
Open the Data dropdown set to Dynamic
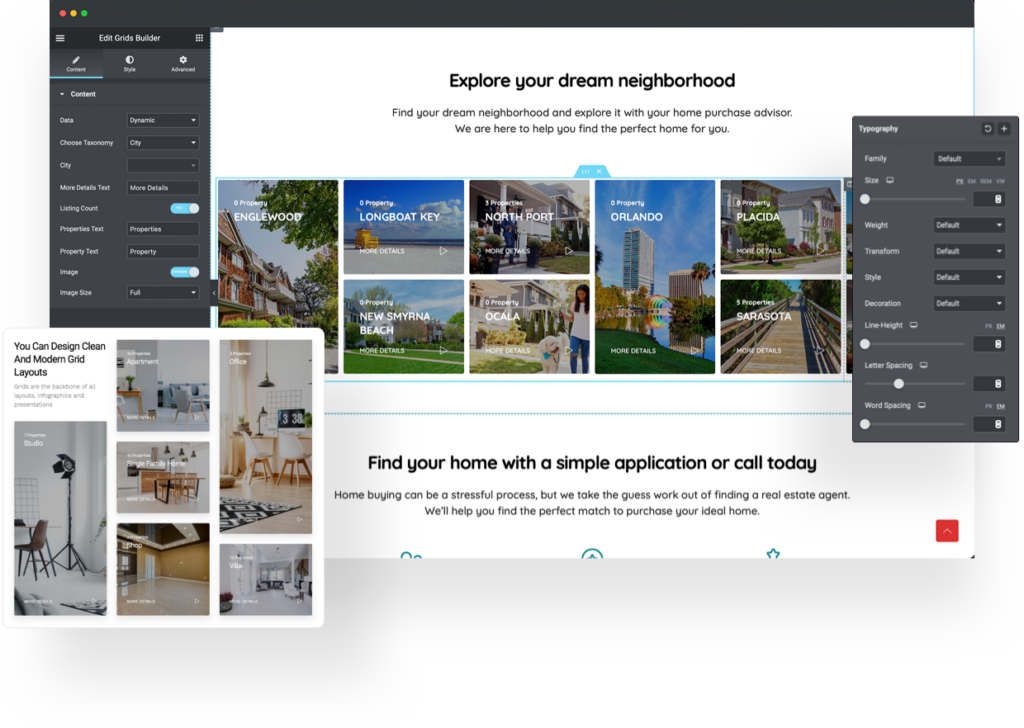click(x=163, y=121)
